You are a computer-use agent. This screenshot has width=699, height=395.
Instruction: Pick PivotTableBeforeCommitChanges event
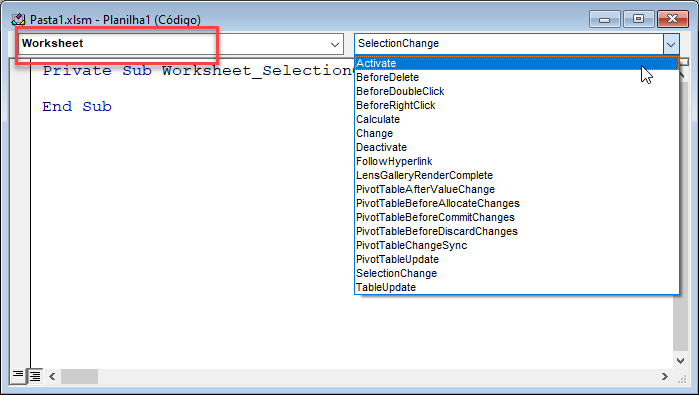[x=517, y=218]
